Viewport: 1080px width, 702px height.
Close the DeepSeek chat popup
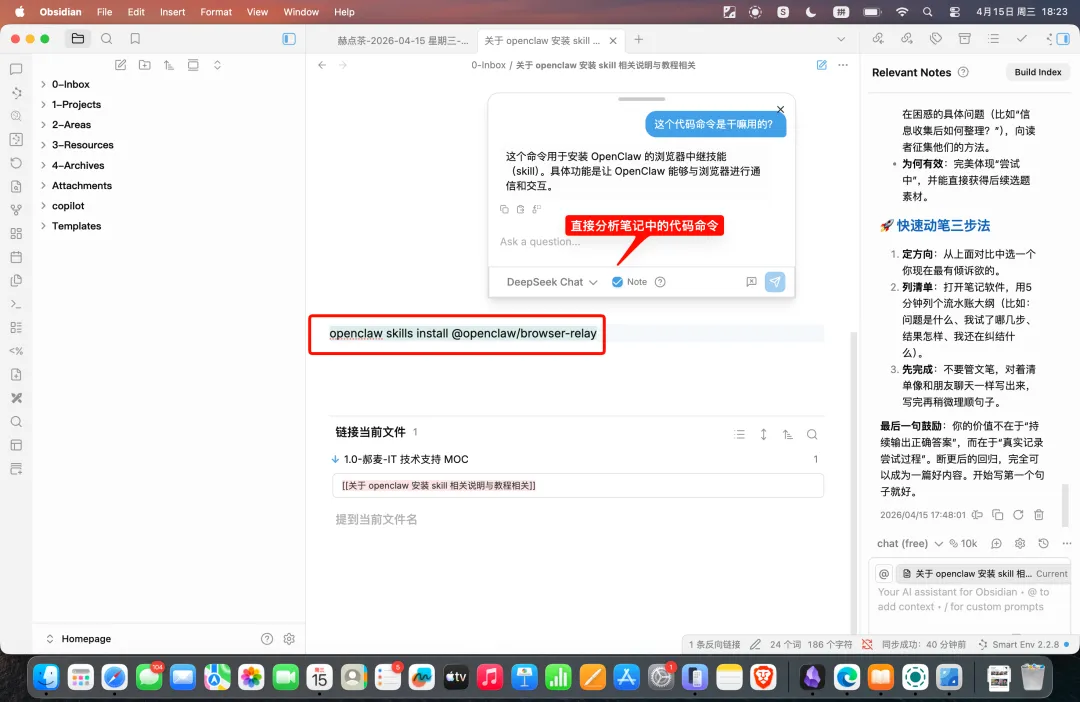click(780, 110)
